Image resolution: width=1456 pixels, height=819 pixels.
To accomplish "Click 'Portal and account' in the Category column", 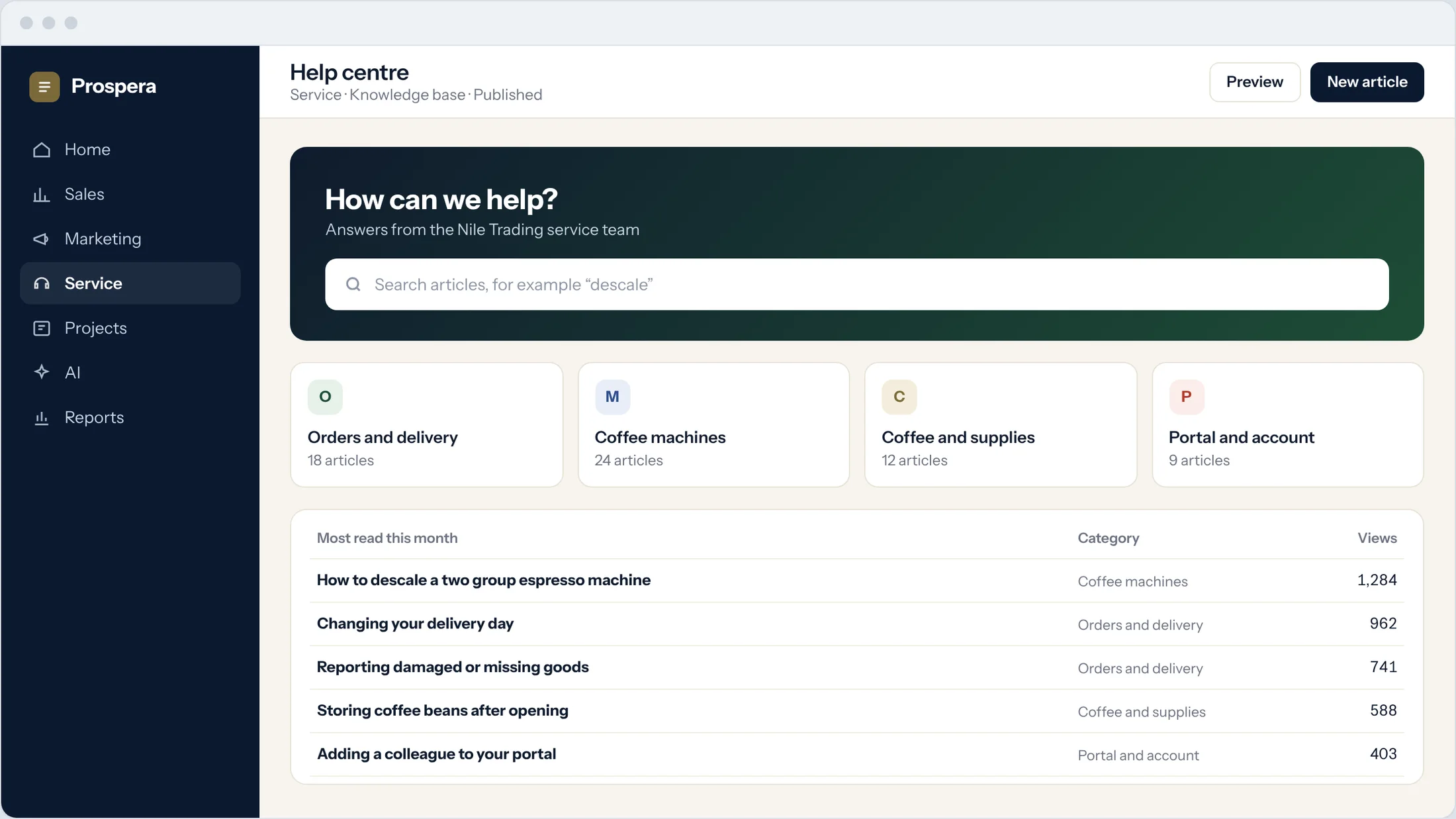I will pos(1138,755).
